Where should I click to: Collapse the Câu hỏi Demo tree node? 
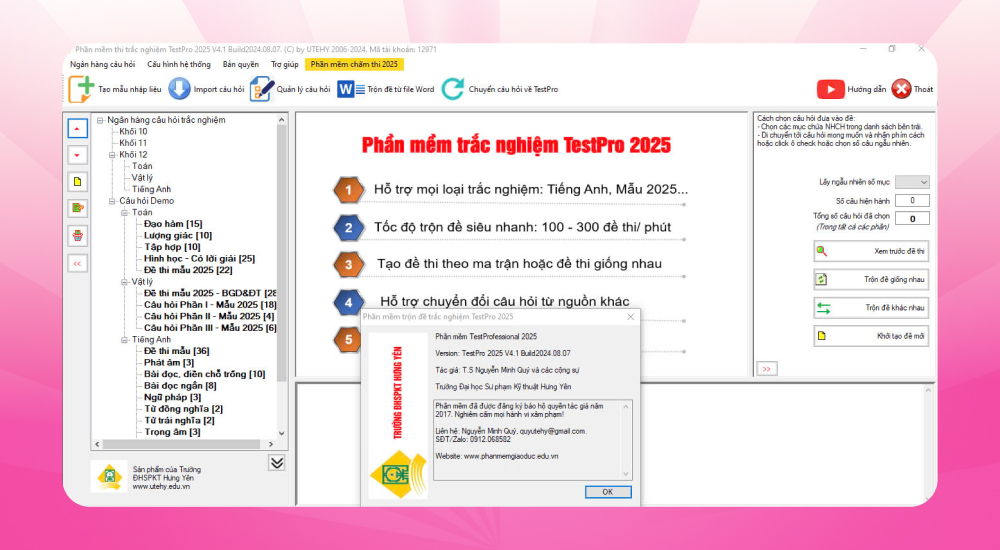tap(112, 200)
